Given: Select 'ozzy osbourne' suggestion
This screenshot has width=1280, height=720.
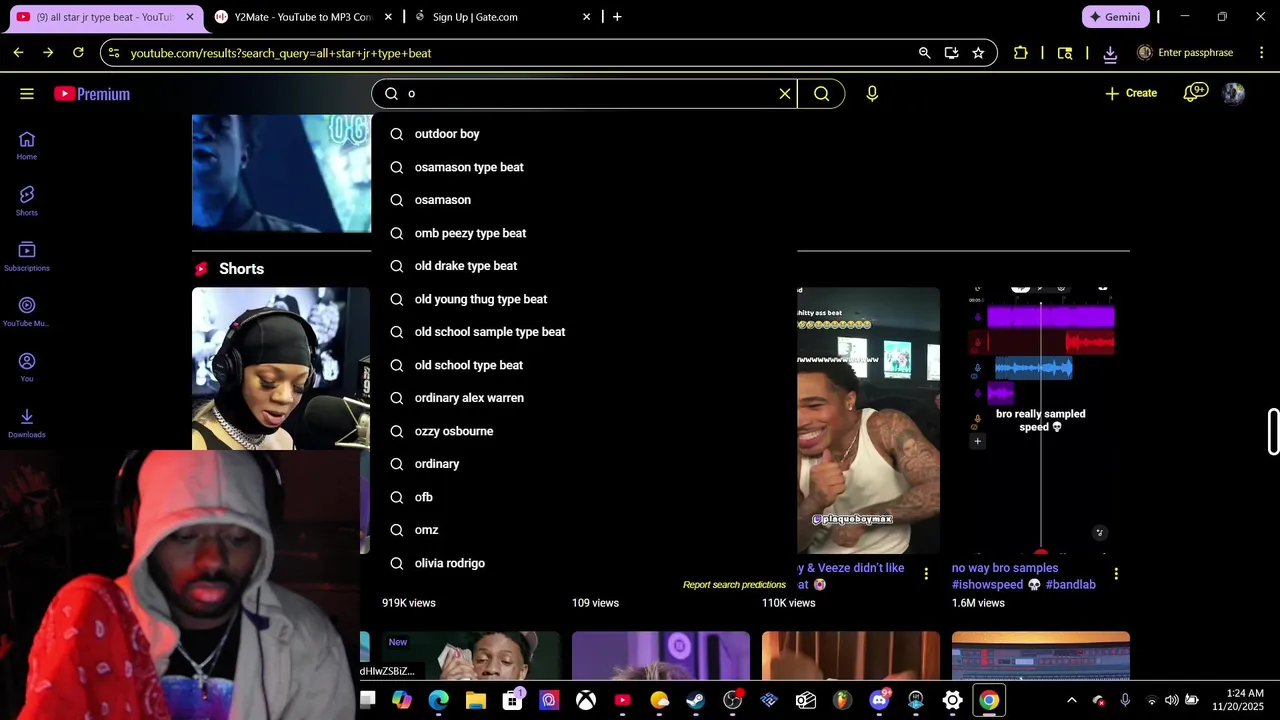Looking at the screenshot, I should (584, 431).
